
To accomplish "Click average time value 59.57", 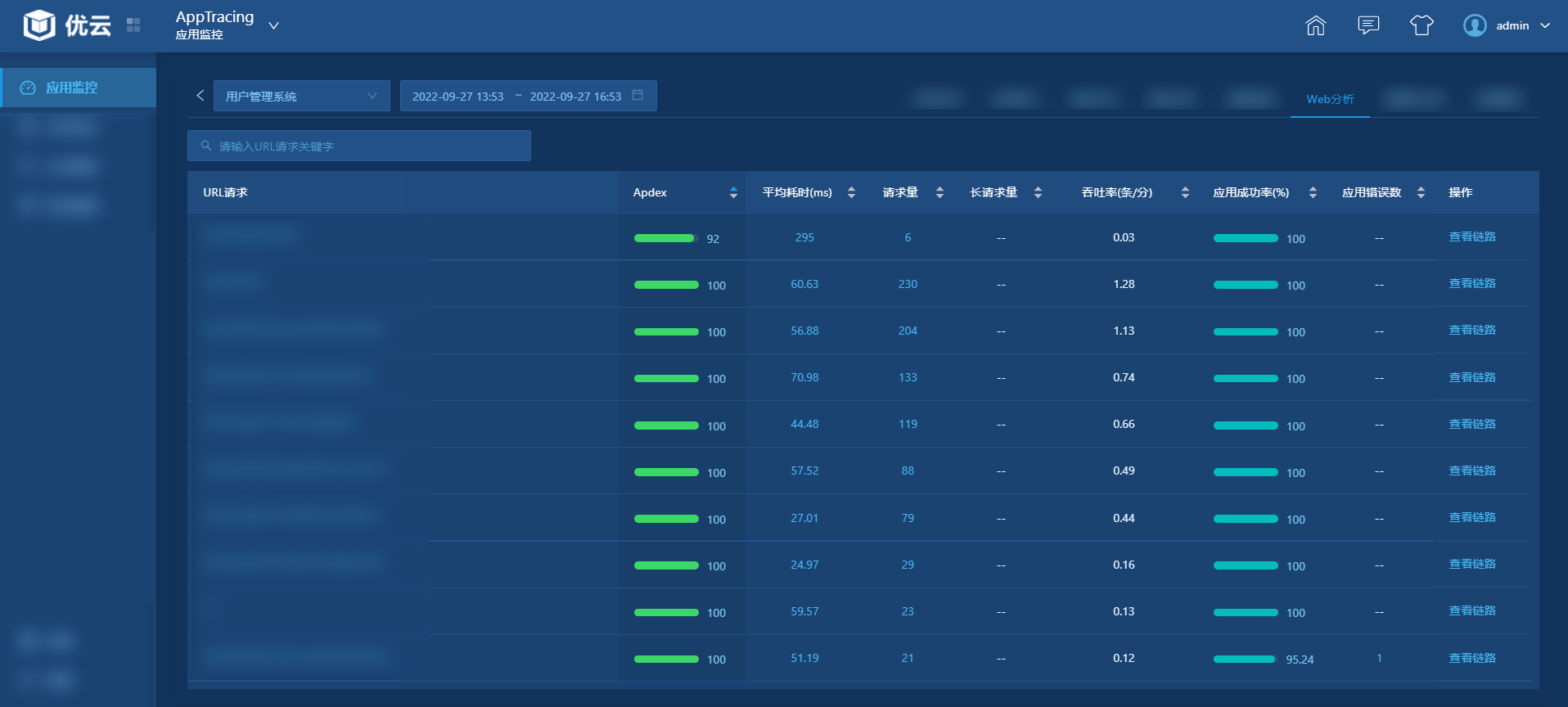I will click(x=804, y=611).
